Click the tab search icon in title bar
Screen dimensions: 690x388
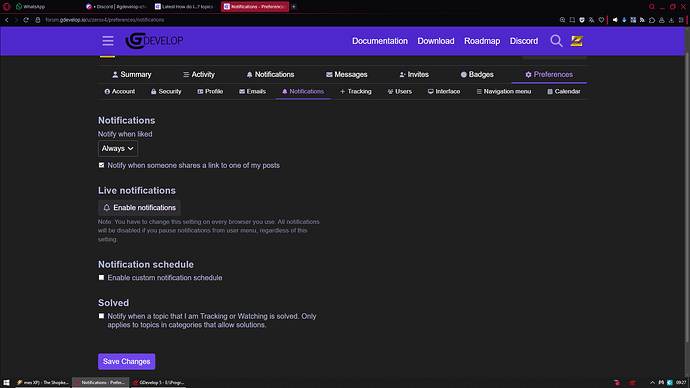coord(652,7)
